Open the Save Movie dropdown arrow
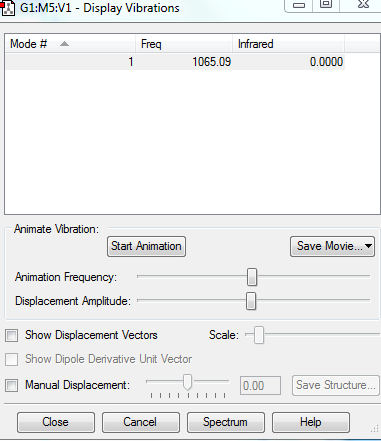The height and width of the screenshot is (441, 381). (x=368, y=246)
